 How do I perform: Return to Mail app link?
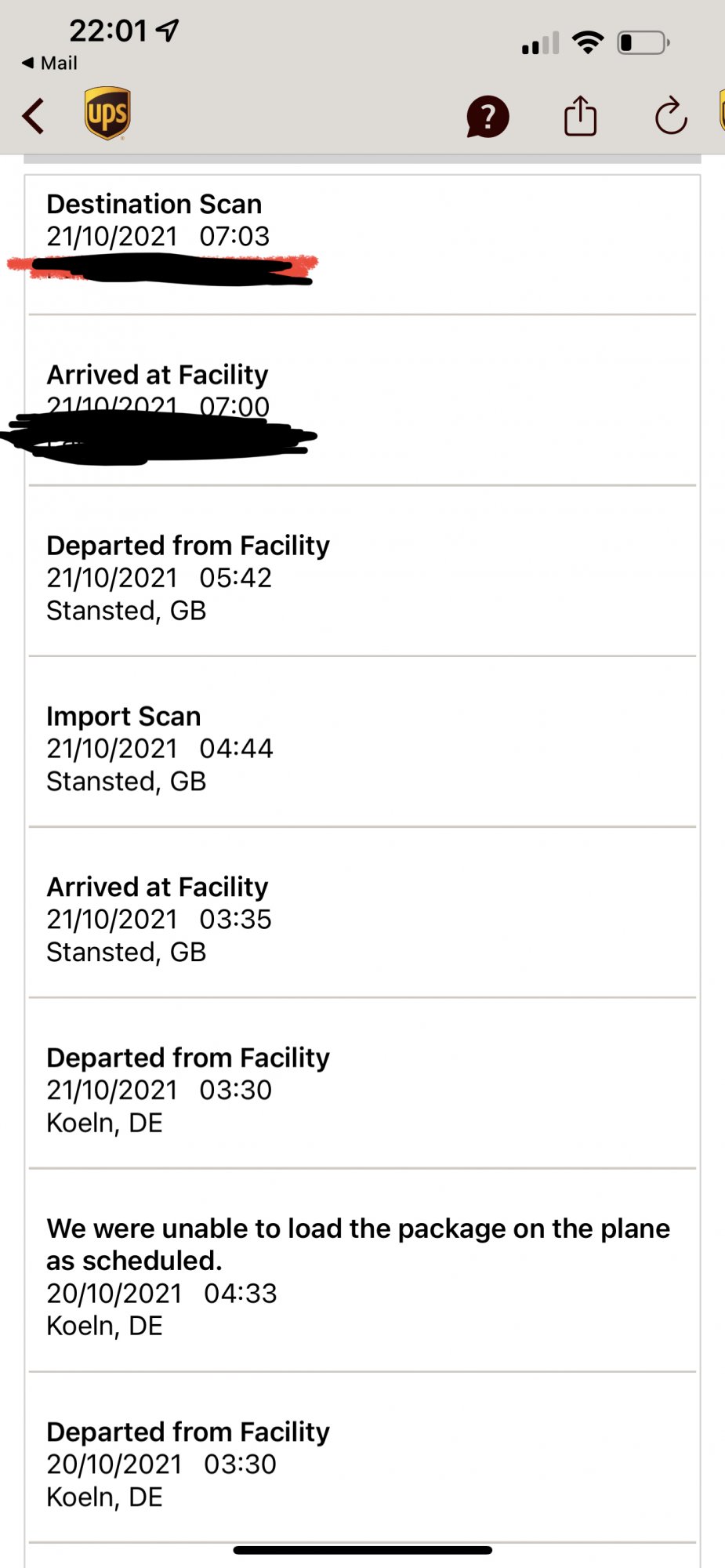pos(49,63)
